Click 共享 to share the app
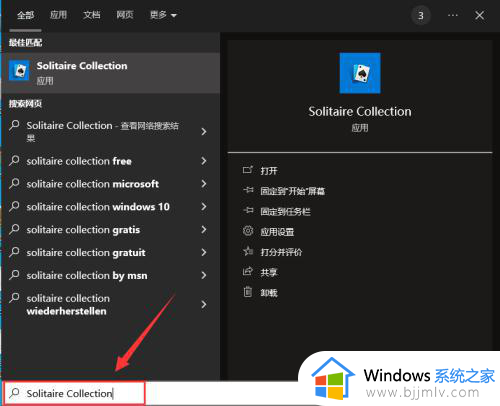 coord(269,273)
